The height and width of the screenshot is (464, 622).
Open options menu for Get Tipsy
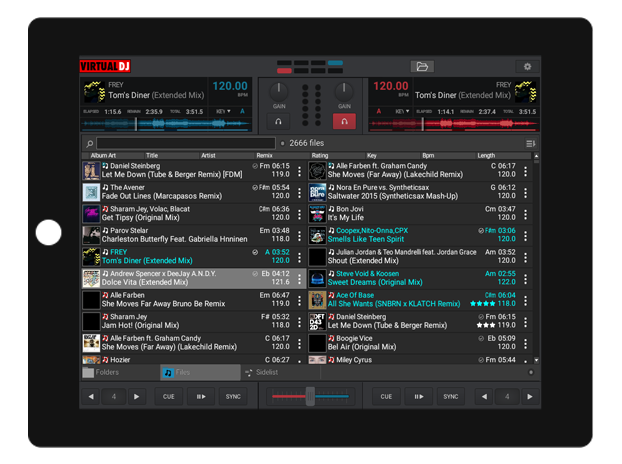coord(299,215)
